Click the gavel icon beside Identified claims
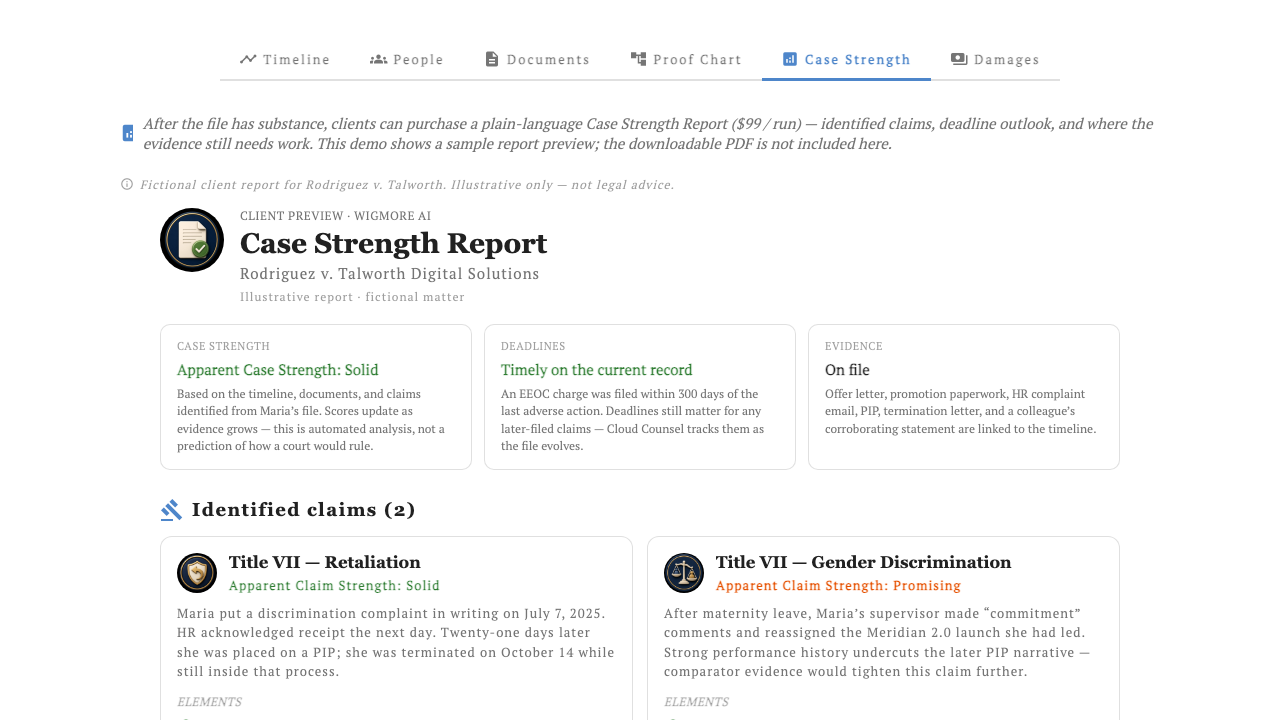The width and height of the screenshot is (1280, 720). 171,510
